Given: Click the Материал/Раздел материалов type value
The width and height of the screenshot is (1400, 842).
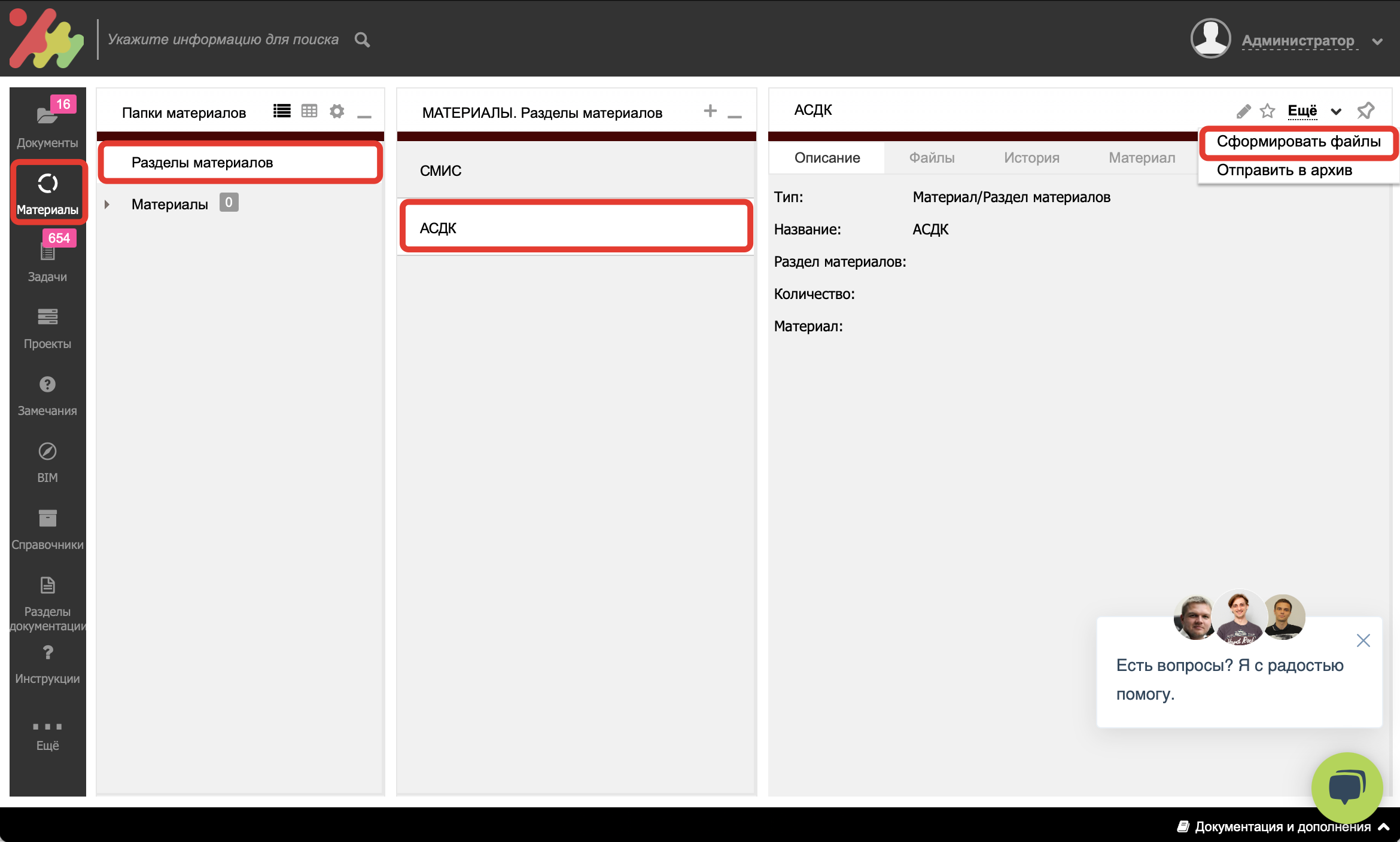Looking at the screenshot, I should point(1011,197).
